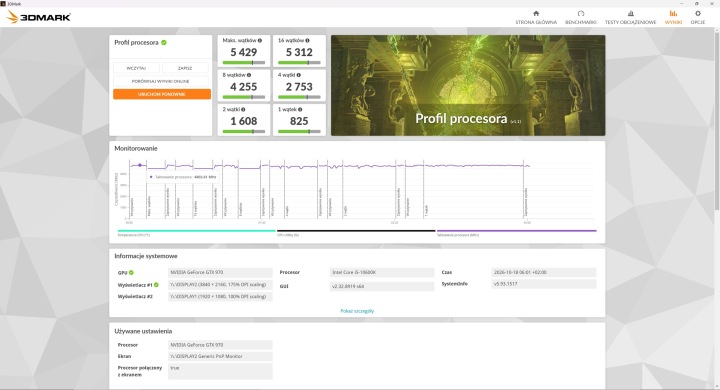The width and height of the screenshot is (720, 390).
Task: Click the 16 wątków score 5 312
Action: coord(299,52)
